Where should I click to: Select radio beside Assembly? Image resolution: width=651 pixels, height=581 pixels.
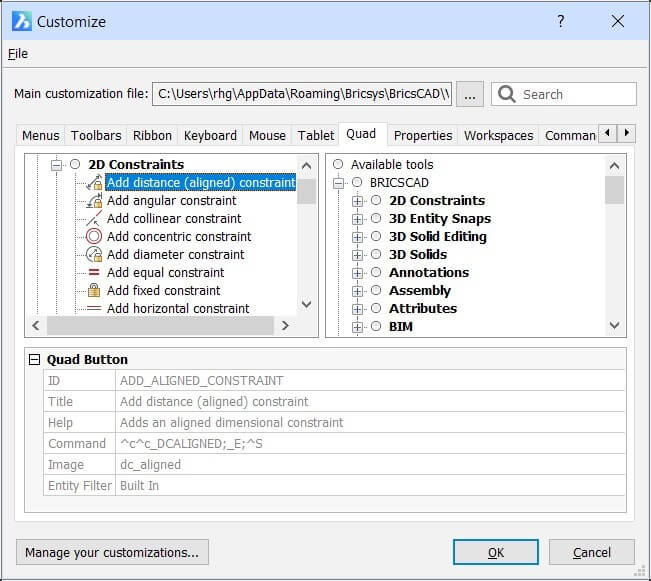pos(376,290)
